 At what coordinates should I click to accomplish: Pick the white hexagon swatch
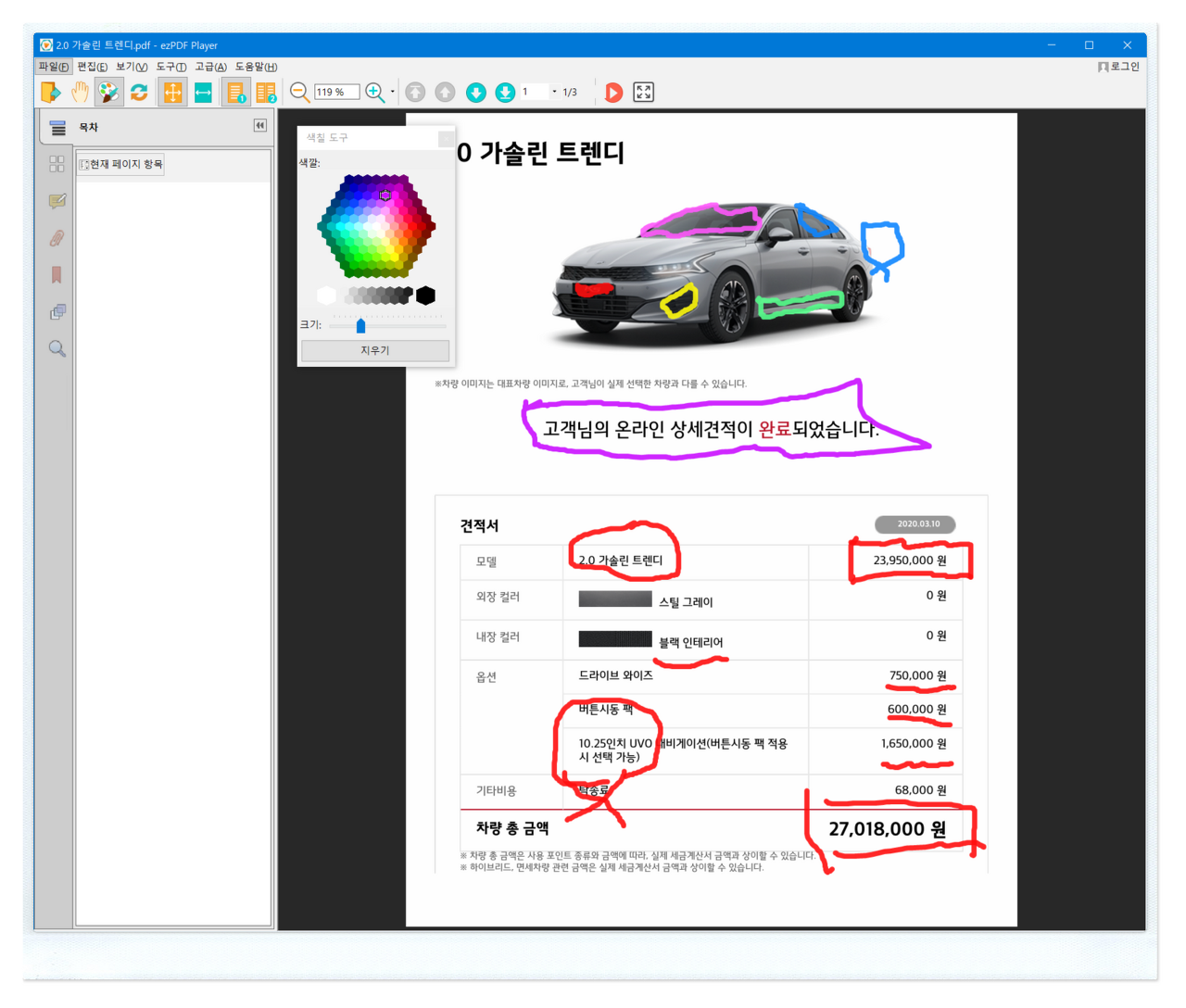pyautogui.click(x=326, y=296)
